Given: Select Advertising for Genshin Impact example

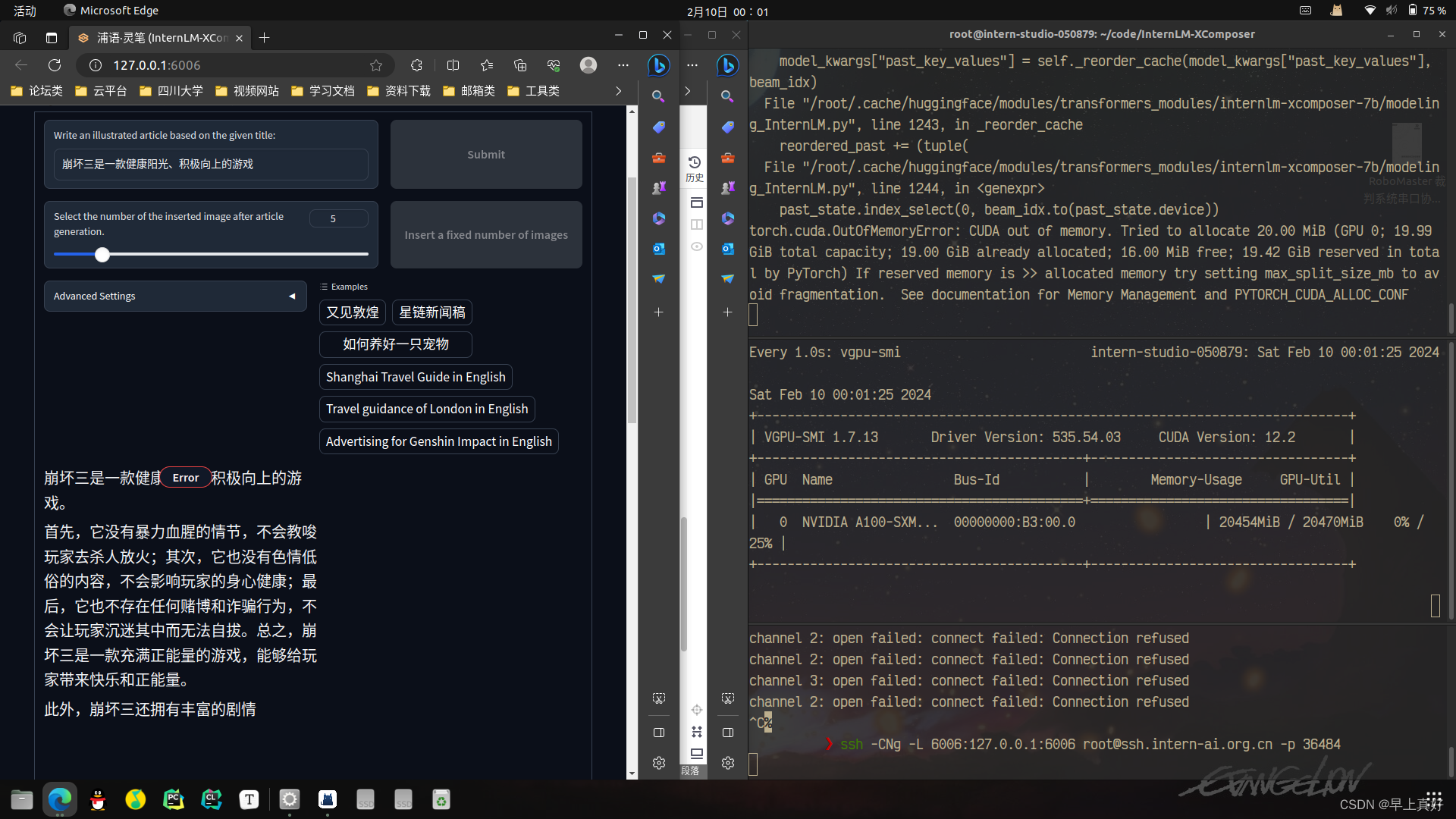Looking at the screenshot, I should (x=439, y=441).
